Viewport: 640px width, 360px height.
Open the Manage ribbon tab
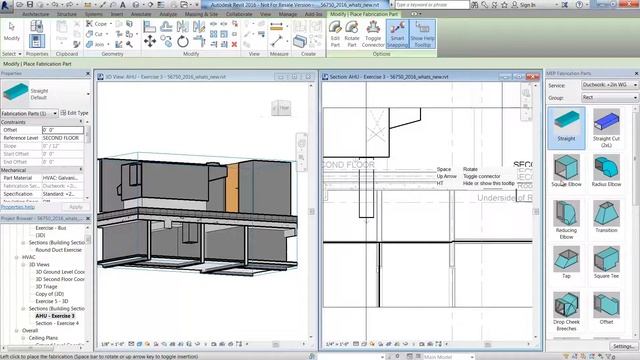(288, 14)
